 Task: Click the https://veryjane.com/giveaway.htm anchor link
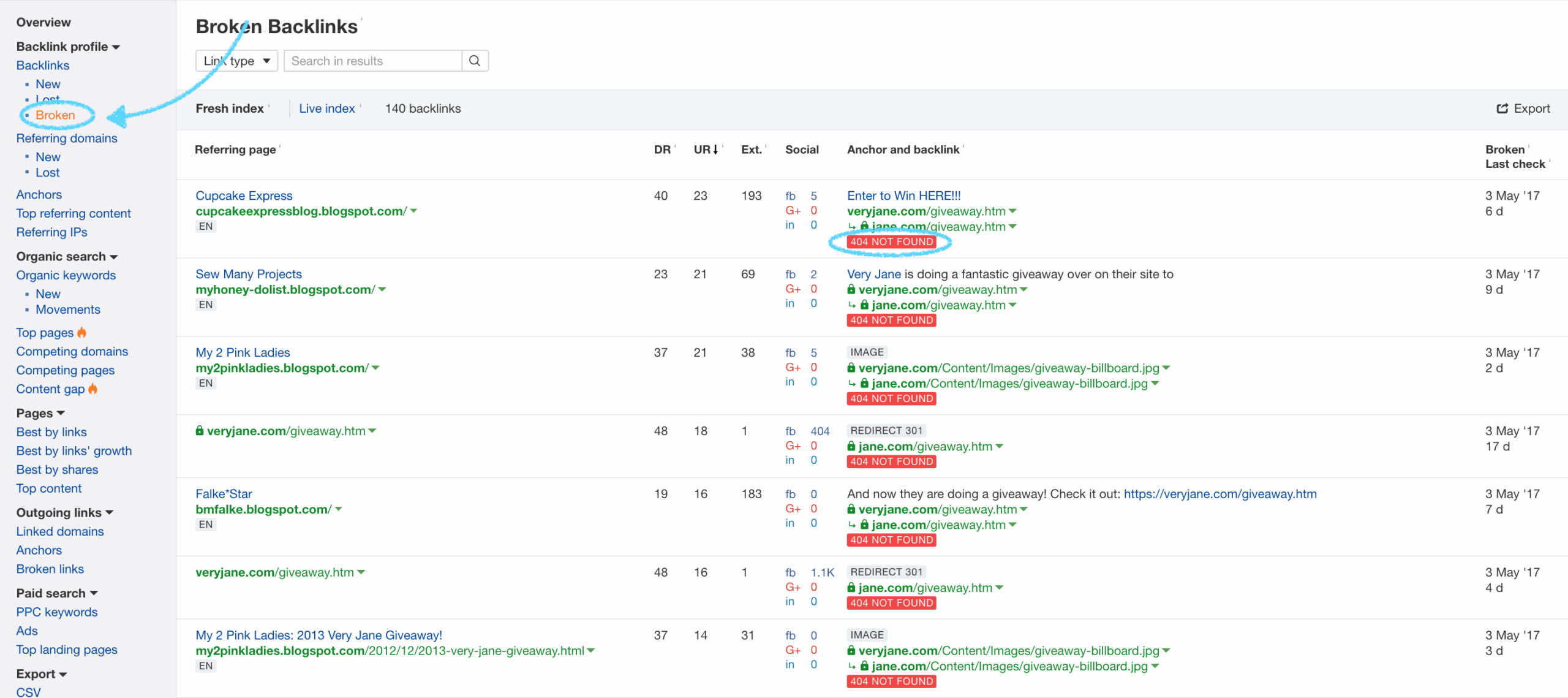click(x=1220, y=493)
